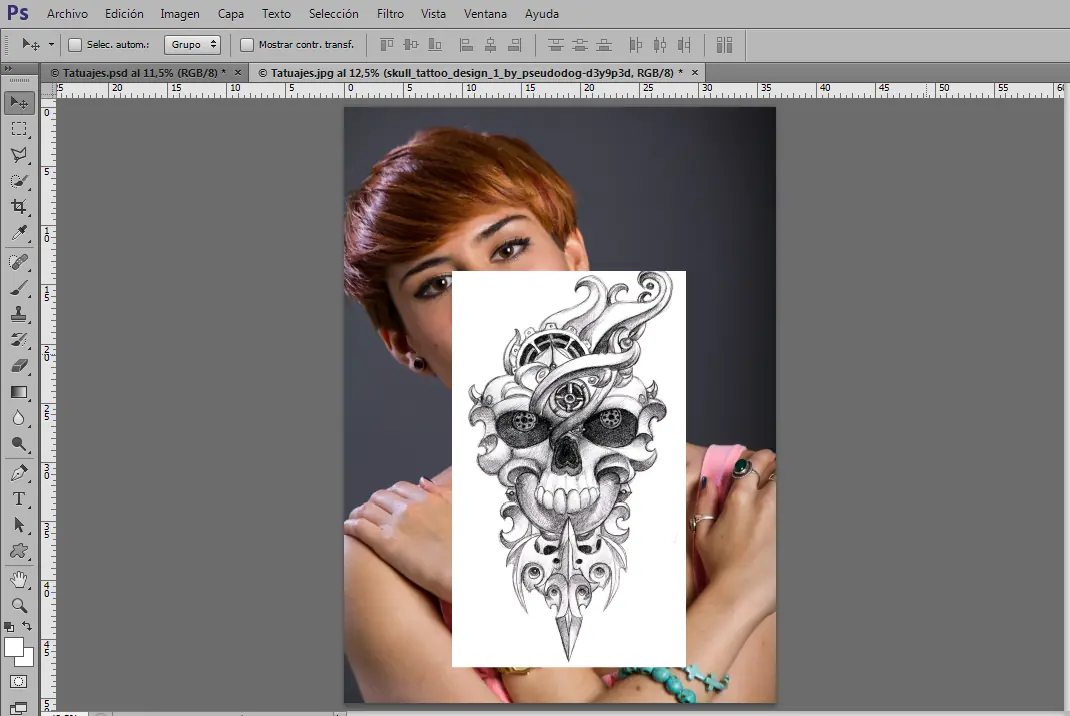The image size is (1070, 716).
Task: Select the Path Selection tool
Action: pos(19,525)
